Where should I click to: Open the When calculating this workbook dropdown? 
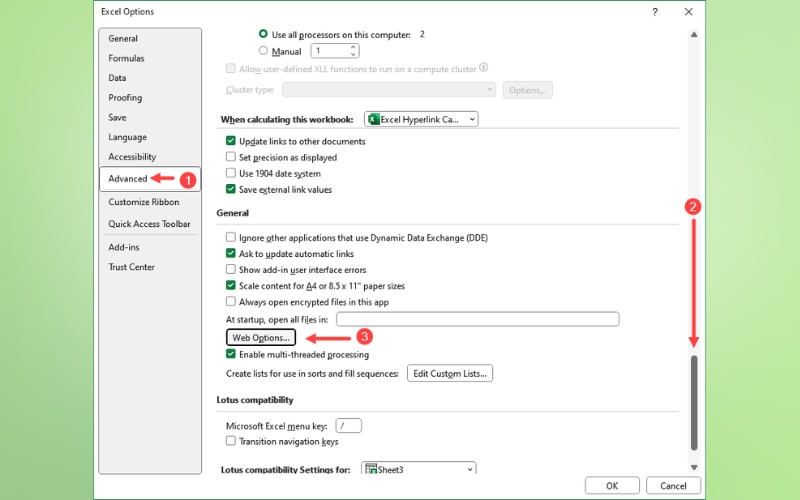coord(471,119)
